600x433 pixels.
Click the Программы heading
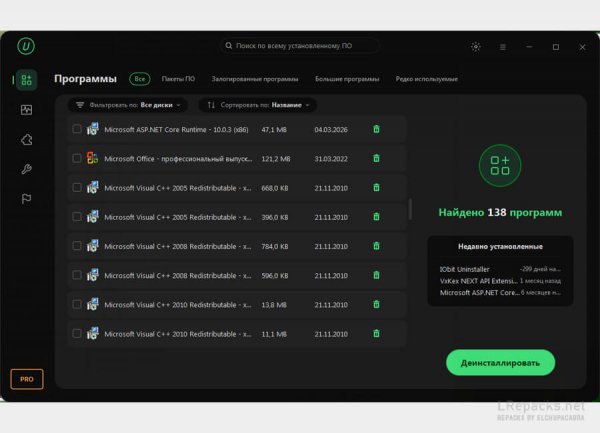85,79
